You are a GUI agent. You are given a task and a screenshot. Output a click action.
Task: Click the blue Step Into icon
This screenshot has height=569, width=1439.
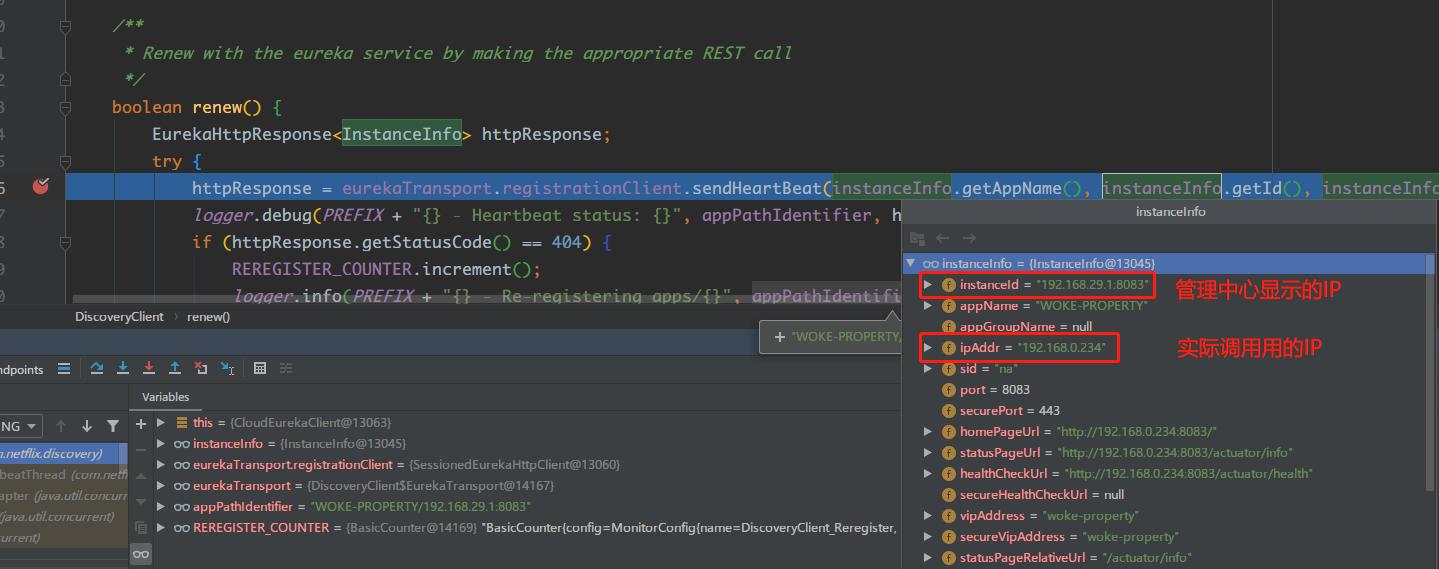123,368
